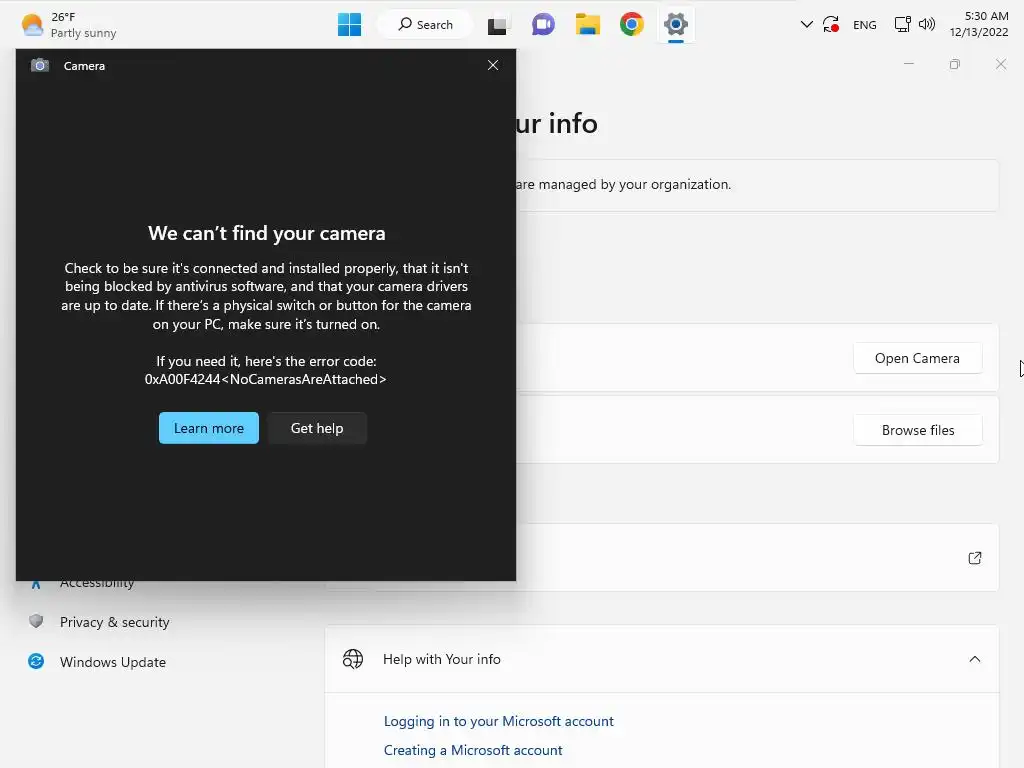1024x768 pixels.
Task: Click Get help in Camera dialog
Action: (317, 428)
